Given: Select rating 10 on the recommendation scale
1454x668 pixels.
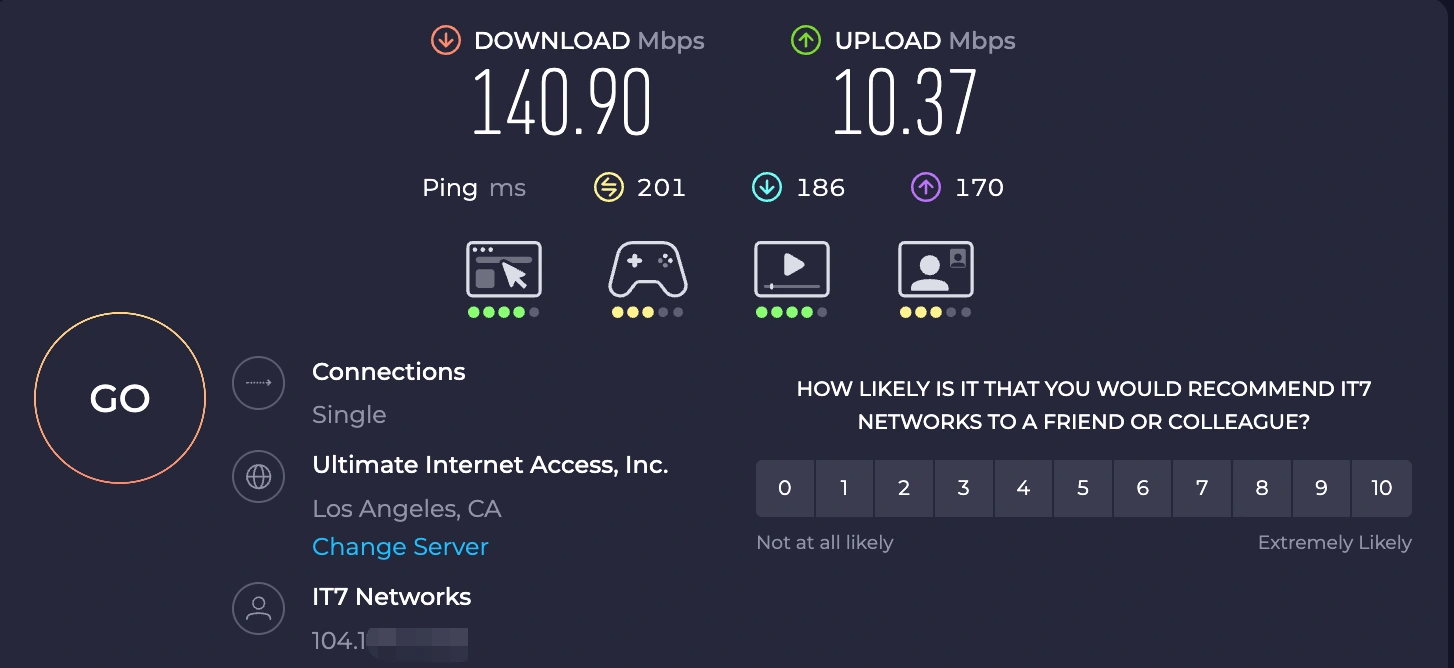Looking at the screenshot, I should click(1381, 488).
